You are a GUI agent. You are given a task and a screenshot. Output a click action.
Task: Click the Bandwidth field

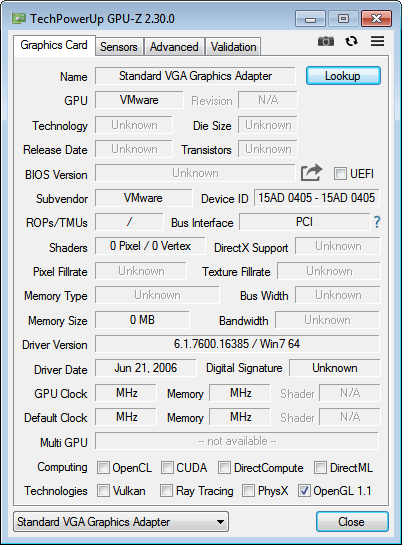(x=327, y=320)
